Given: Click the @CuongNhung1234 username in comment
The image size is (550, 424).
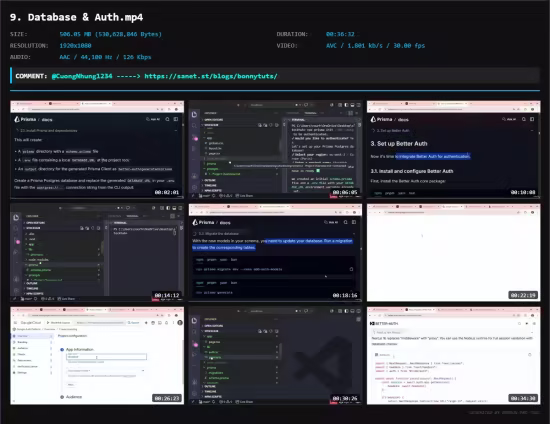Looking at the screenshot, I should point(82,76).
